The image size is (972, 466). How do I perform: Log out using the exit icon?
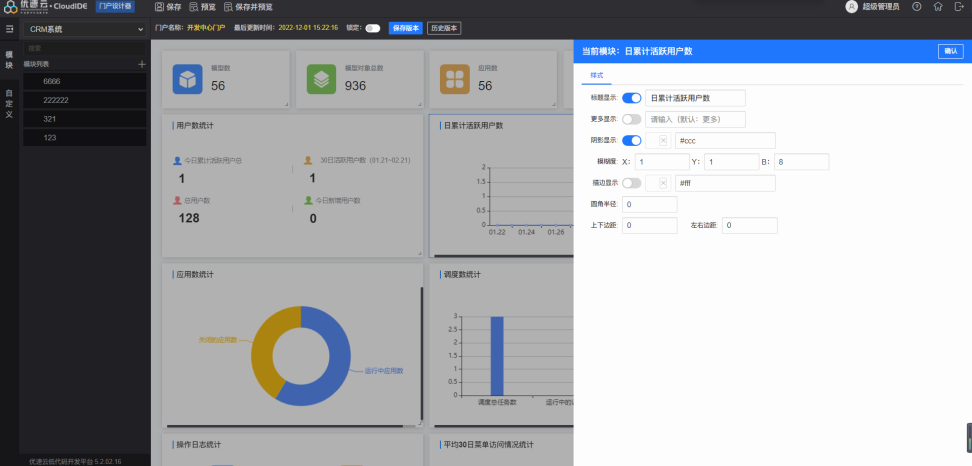[960, 7]
